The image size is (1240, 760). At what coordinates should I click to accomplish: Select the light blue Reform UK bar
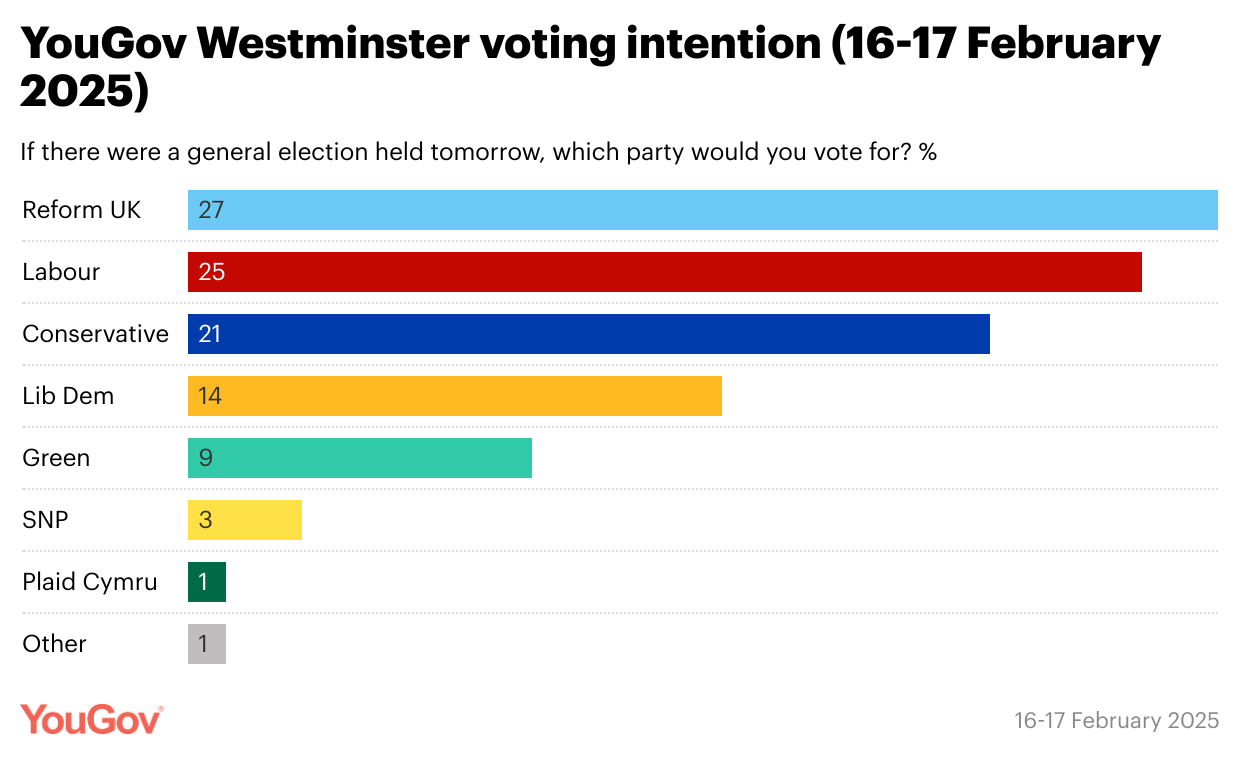(x=703, y=210)
